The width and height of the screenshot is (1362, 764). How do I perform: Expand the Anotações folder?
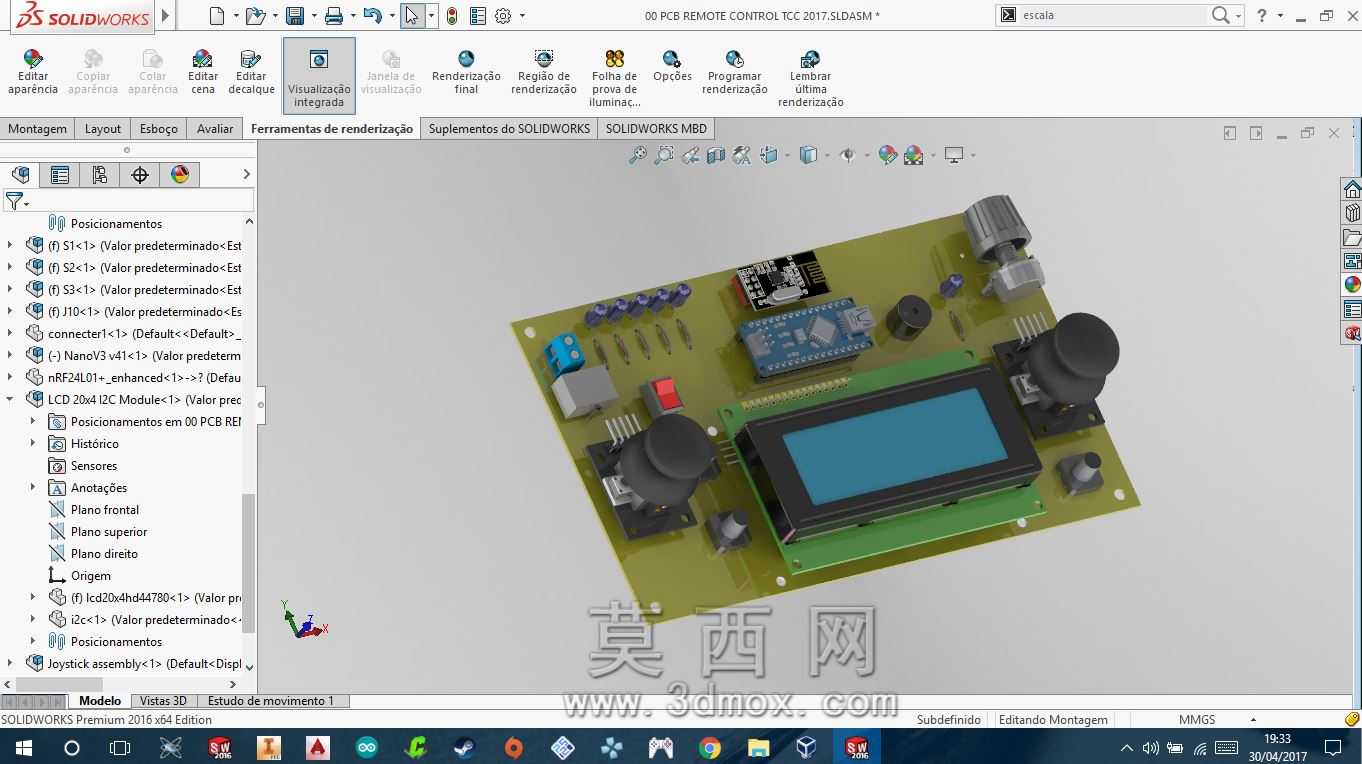[x=33, y=487]
